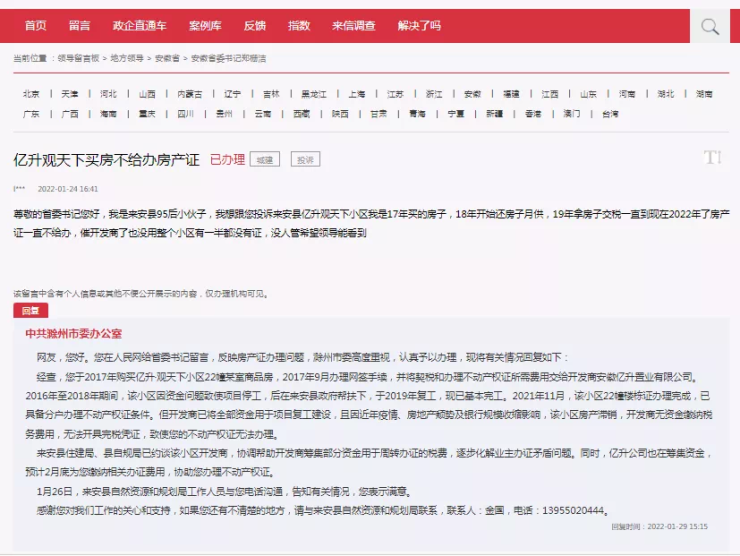Select province 上海

pos(357,94)
